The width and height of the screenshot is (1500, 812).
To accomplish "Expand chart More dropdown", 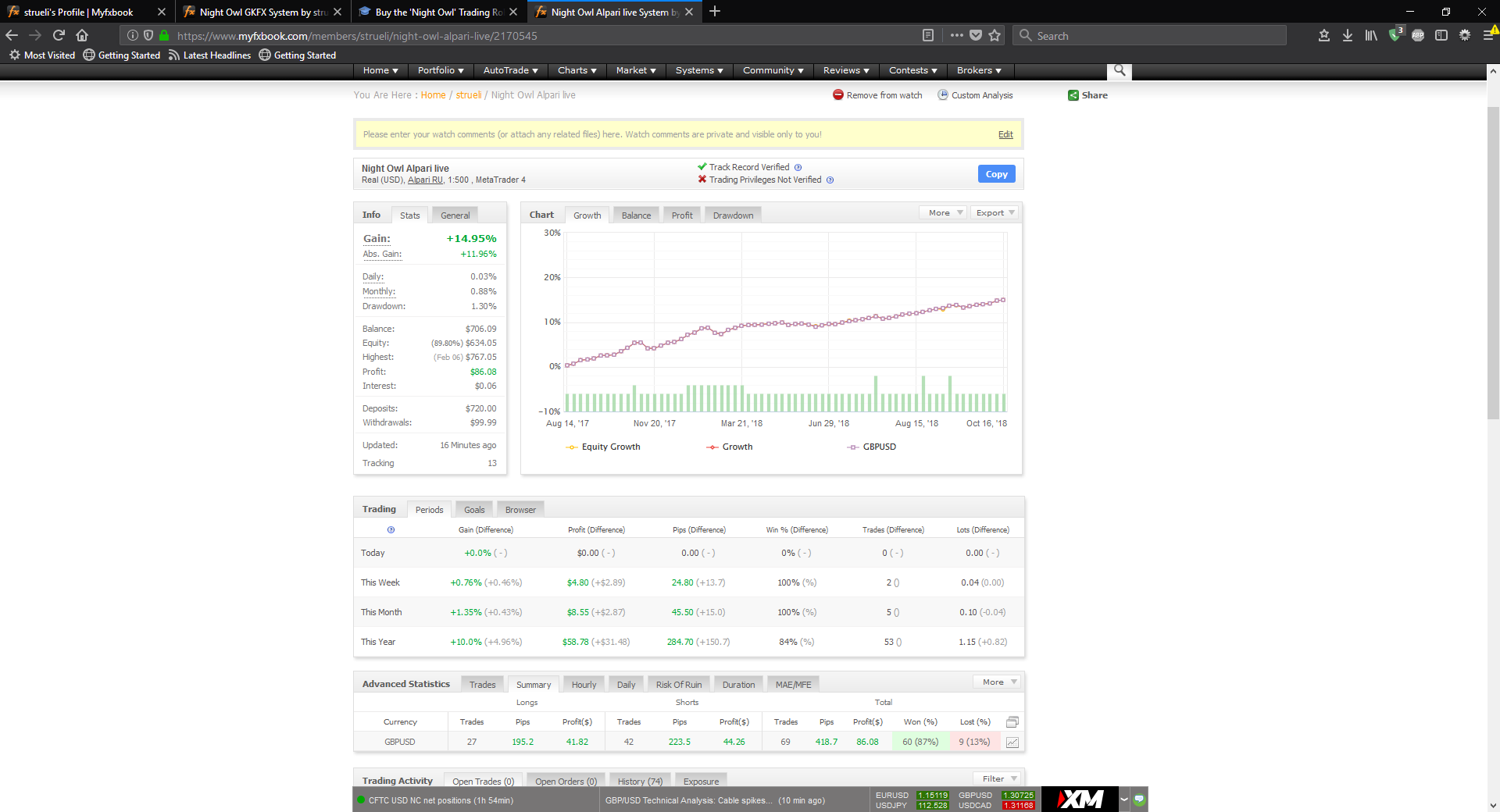I will click(943, 212).
